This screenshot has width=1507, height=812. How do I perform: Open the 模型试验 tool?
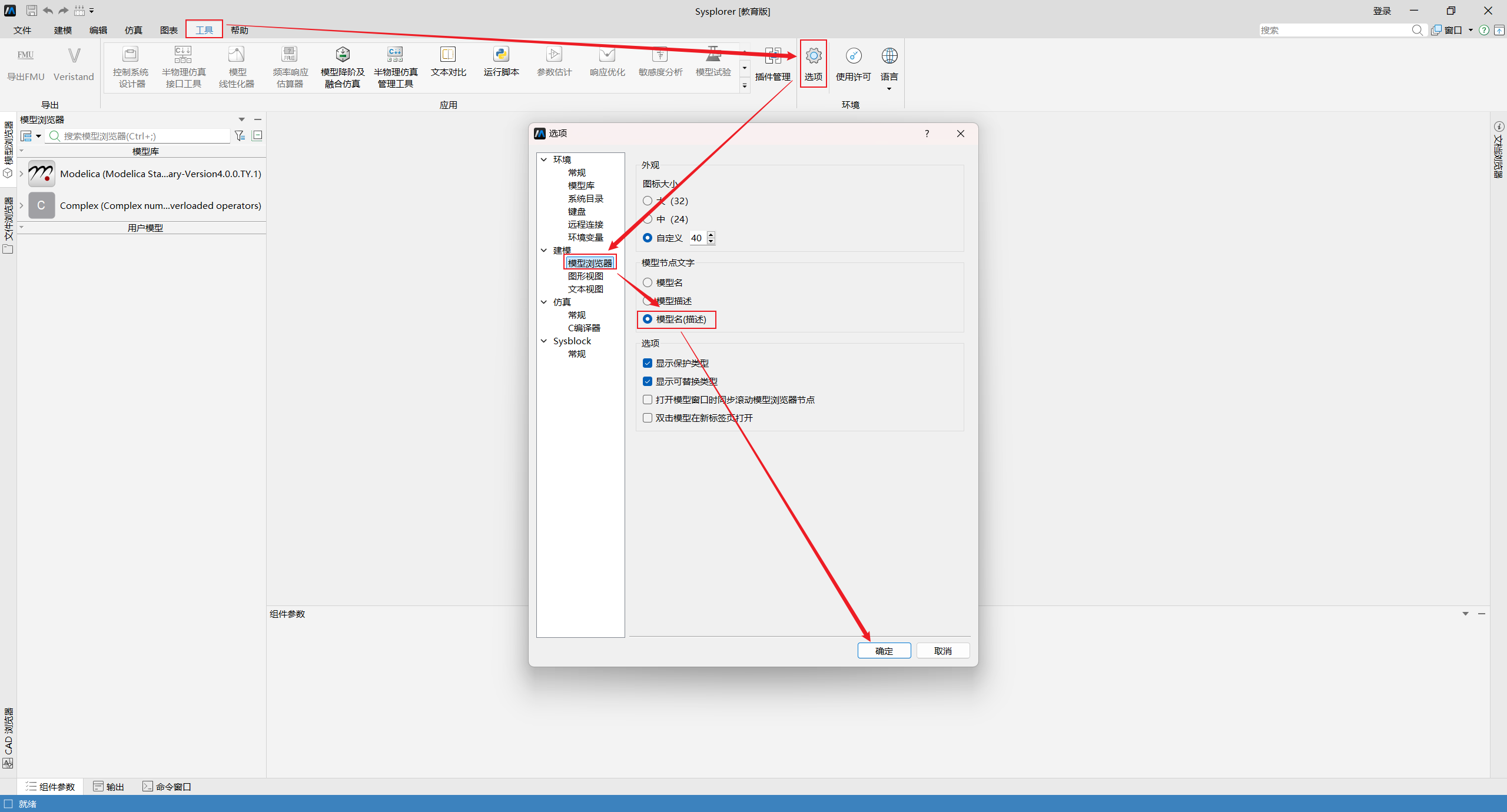713,61
